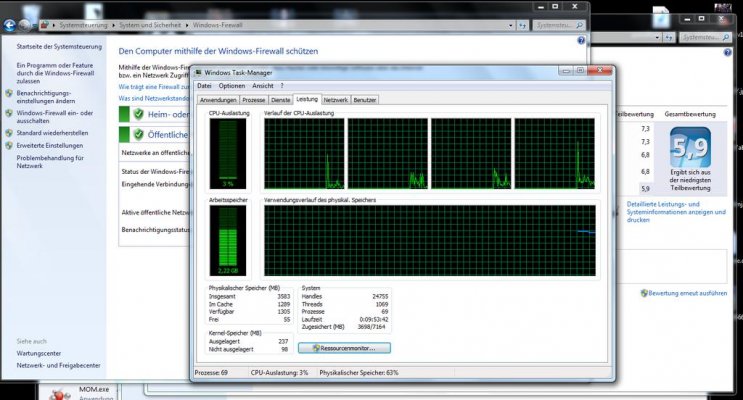The image size is (743, 400).
Task: Click green shield icon next to Öffentliche network
Action: [138, 135]
